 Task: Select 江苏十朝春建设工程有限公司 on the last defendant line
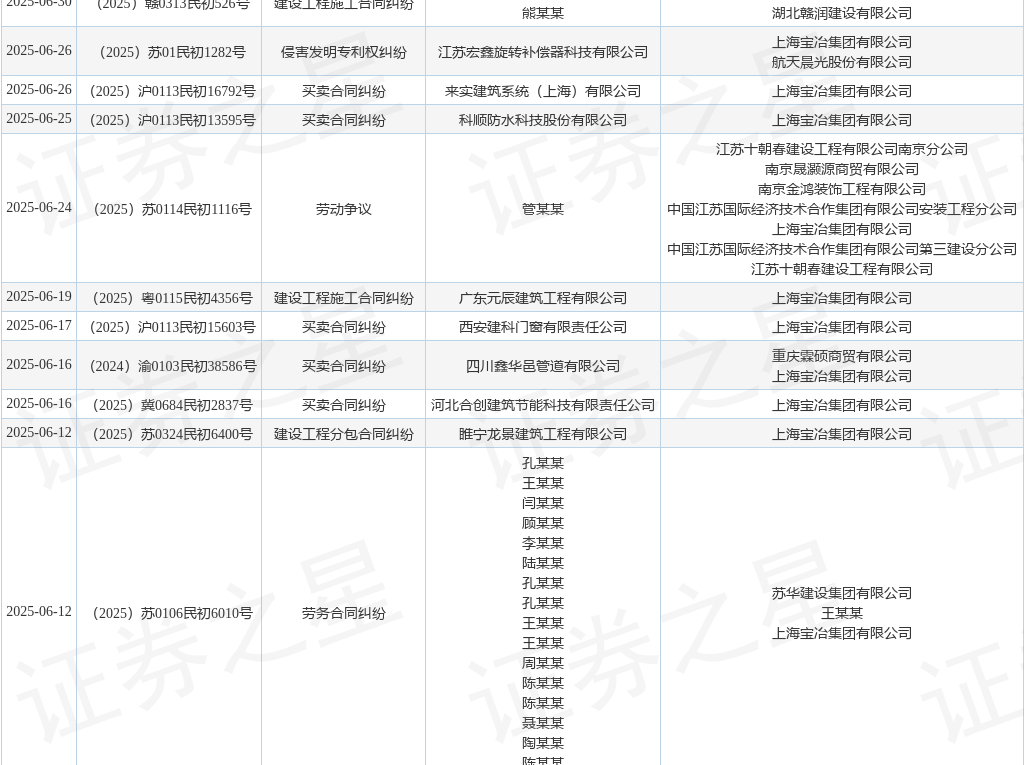[842, 269]
